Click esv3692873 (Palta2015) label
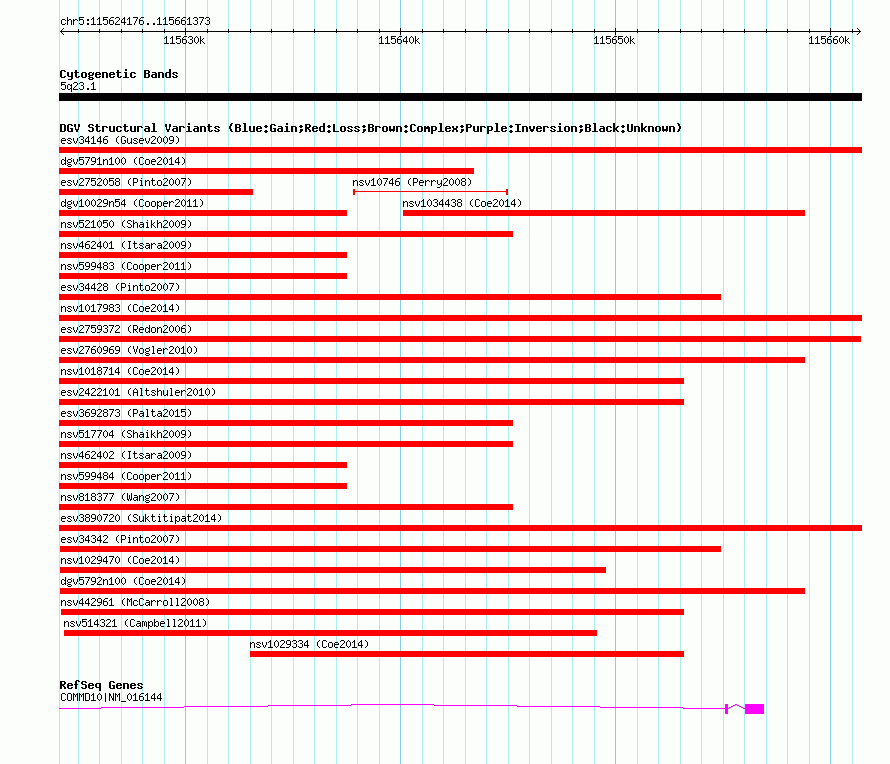 tap(126, 413)
